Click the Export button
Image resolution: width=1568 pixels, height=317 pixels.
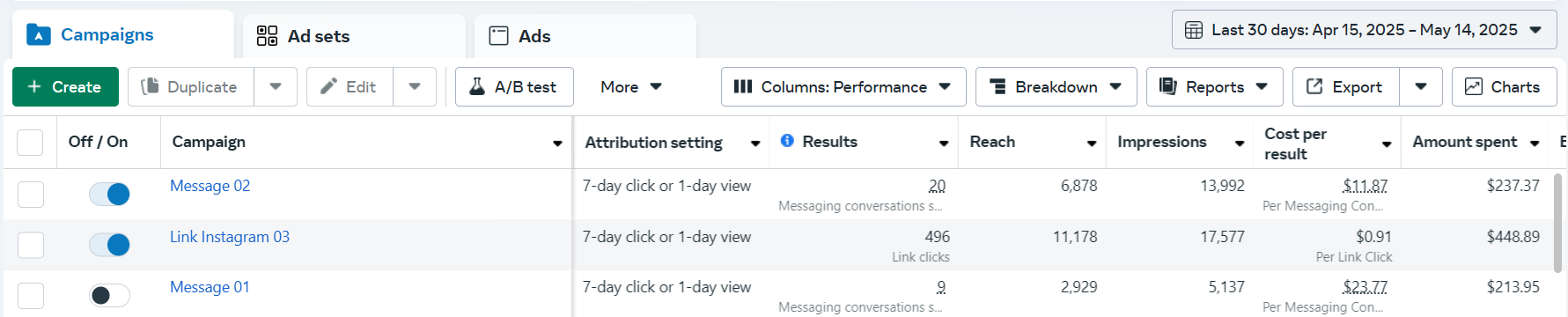[1345, 87]
